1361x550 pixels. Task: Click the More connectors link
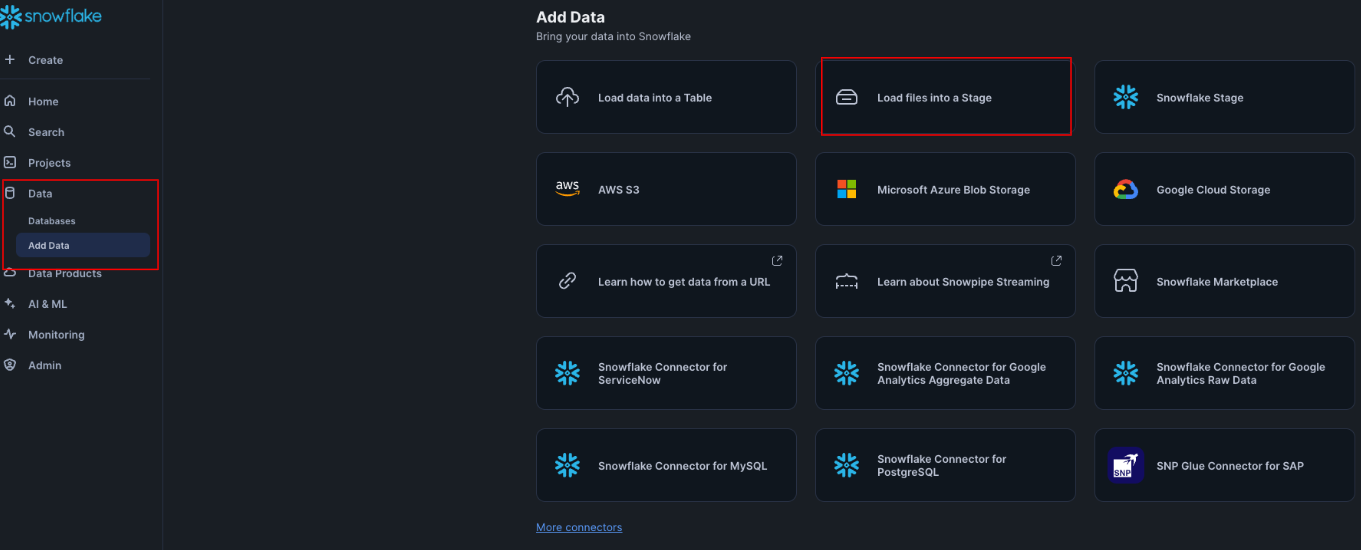(579, 527)
